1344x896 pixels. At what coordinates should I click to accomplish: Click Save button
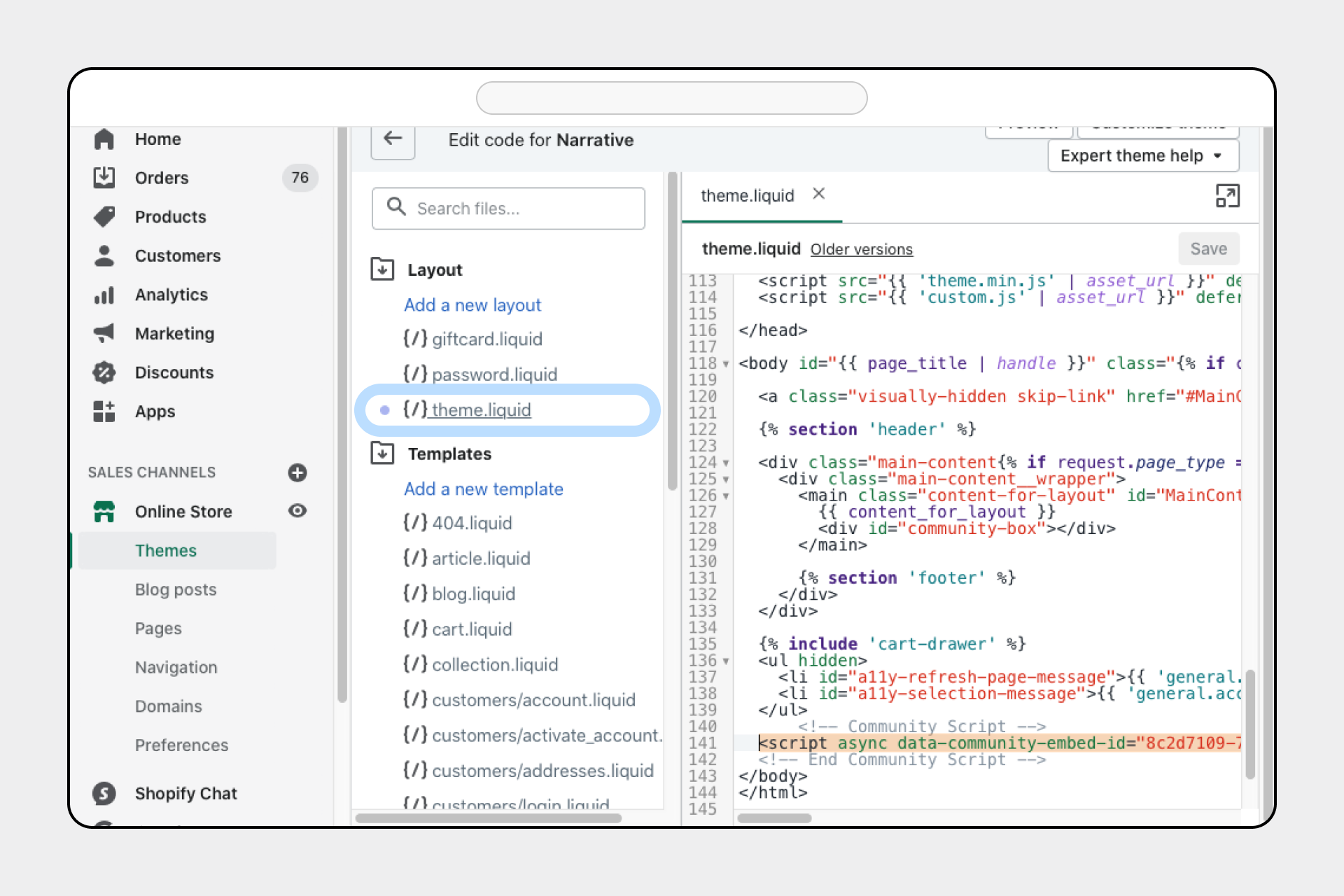coord(1209,248)
